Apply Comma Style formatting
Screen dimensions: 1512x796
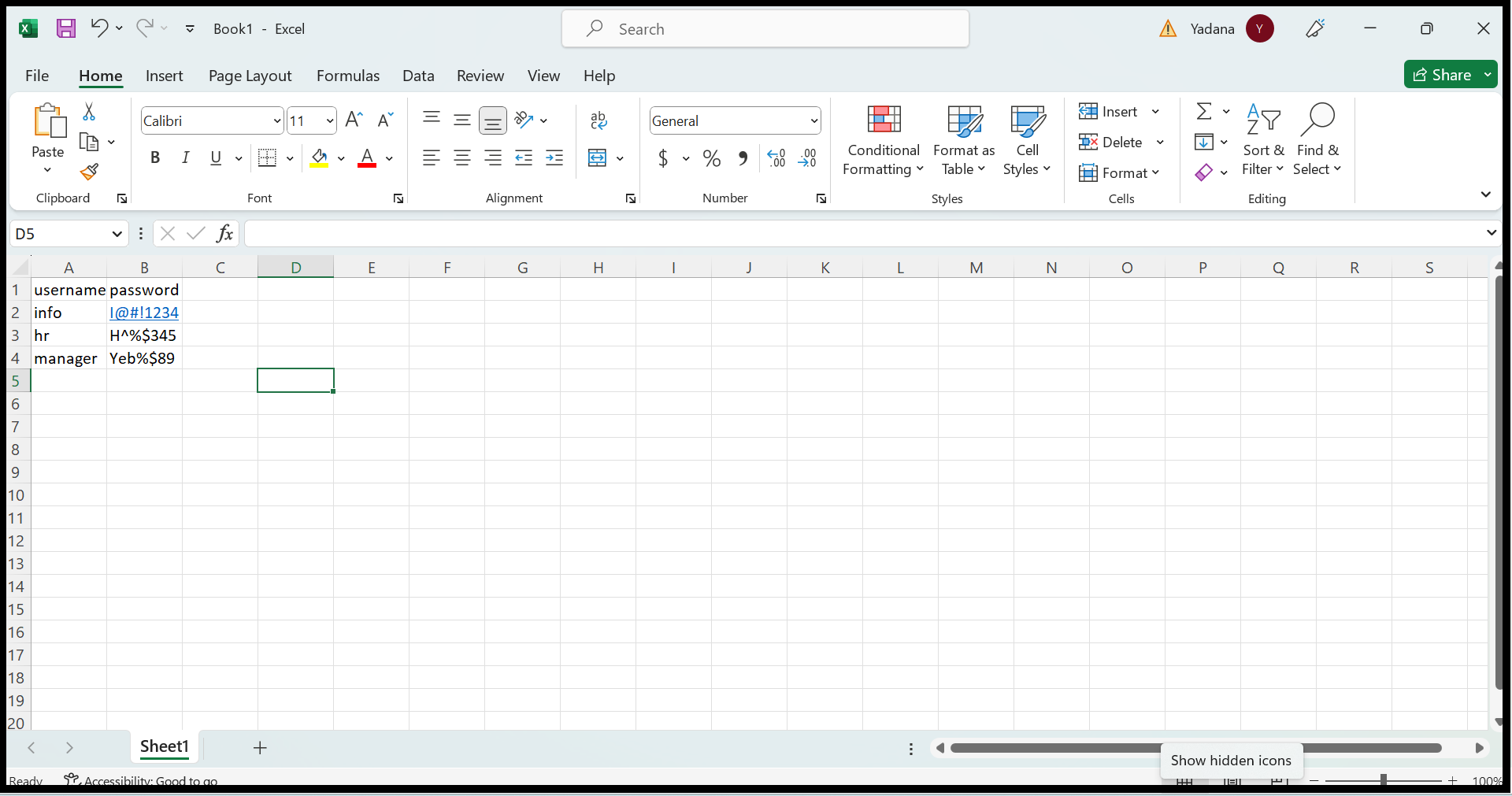tap(743, 157)
